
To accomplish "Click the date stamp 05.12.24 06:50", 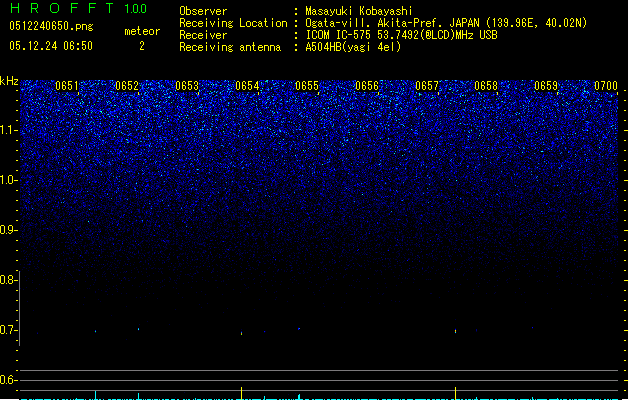I will coord(51,46).
